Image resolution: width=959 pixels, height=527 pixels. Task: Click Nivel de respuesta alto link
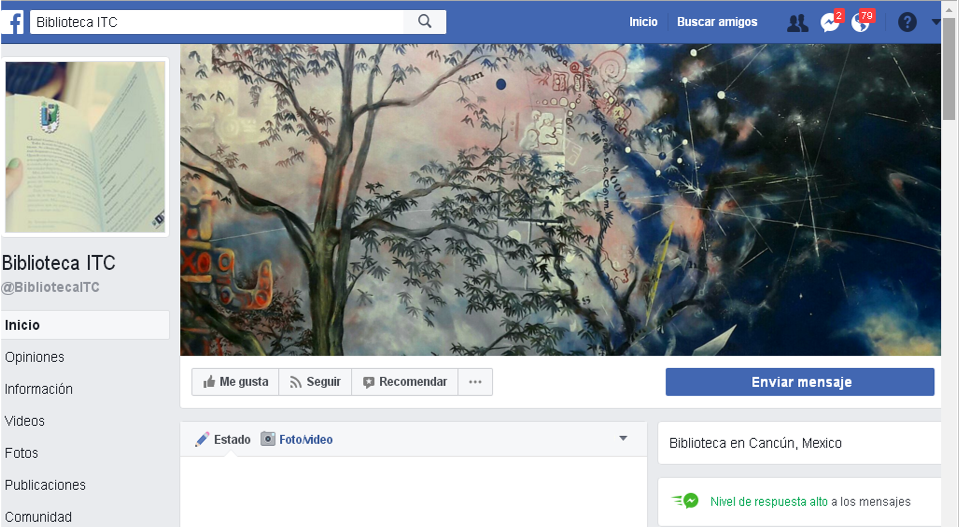click(x=769, y=502)
